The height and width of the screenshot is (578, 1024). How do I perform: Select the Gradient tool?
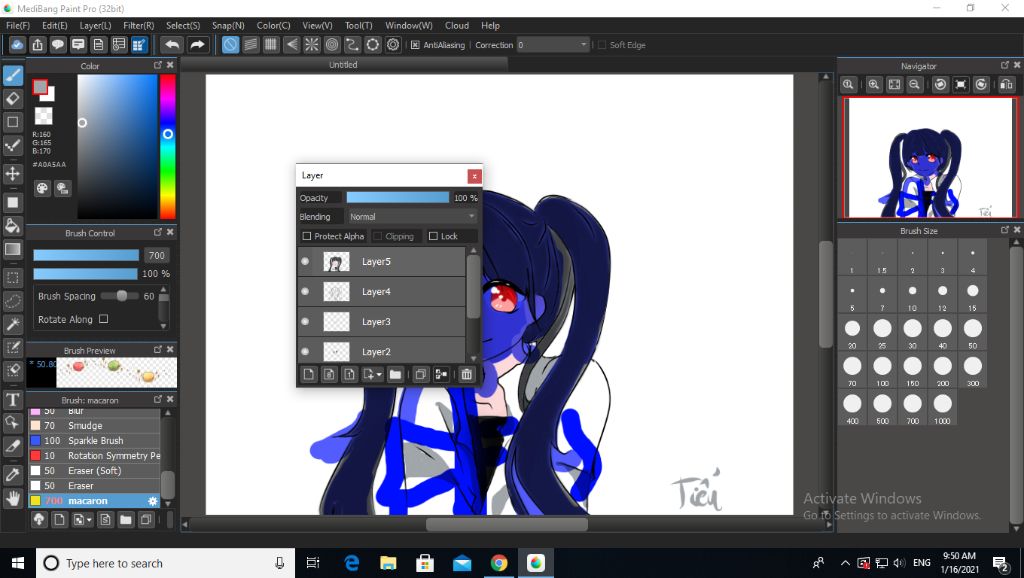(x=12, y=249)
